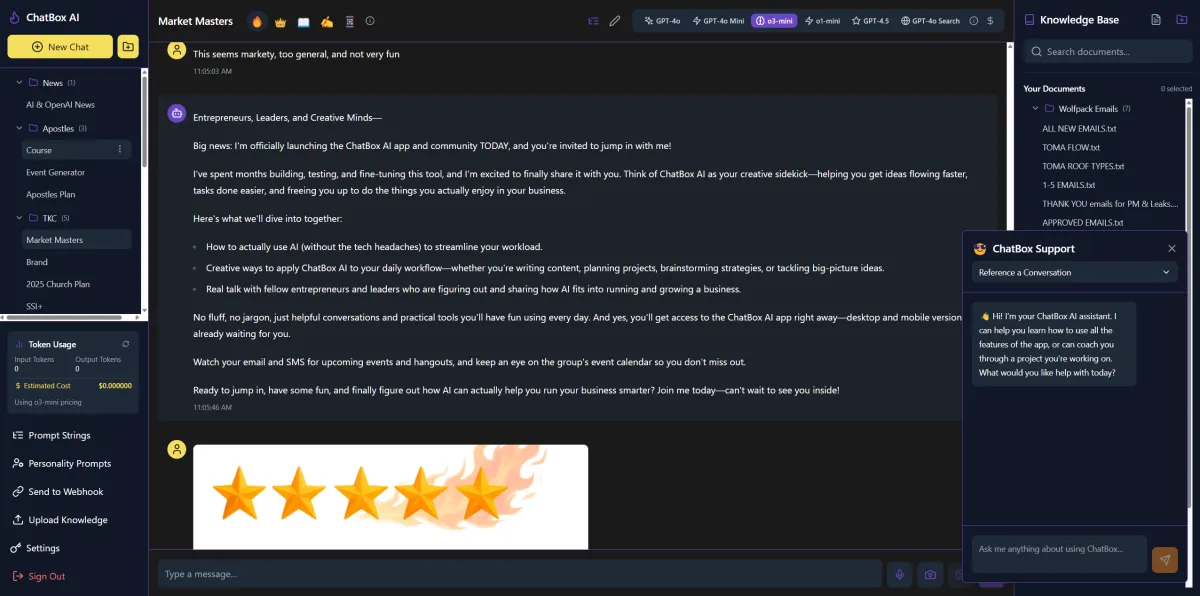Click the microphone icon in message bar
Image resolution: width=1200 pixels, height=596 pixels.
click(x=900, y=574)
